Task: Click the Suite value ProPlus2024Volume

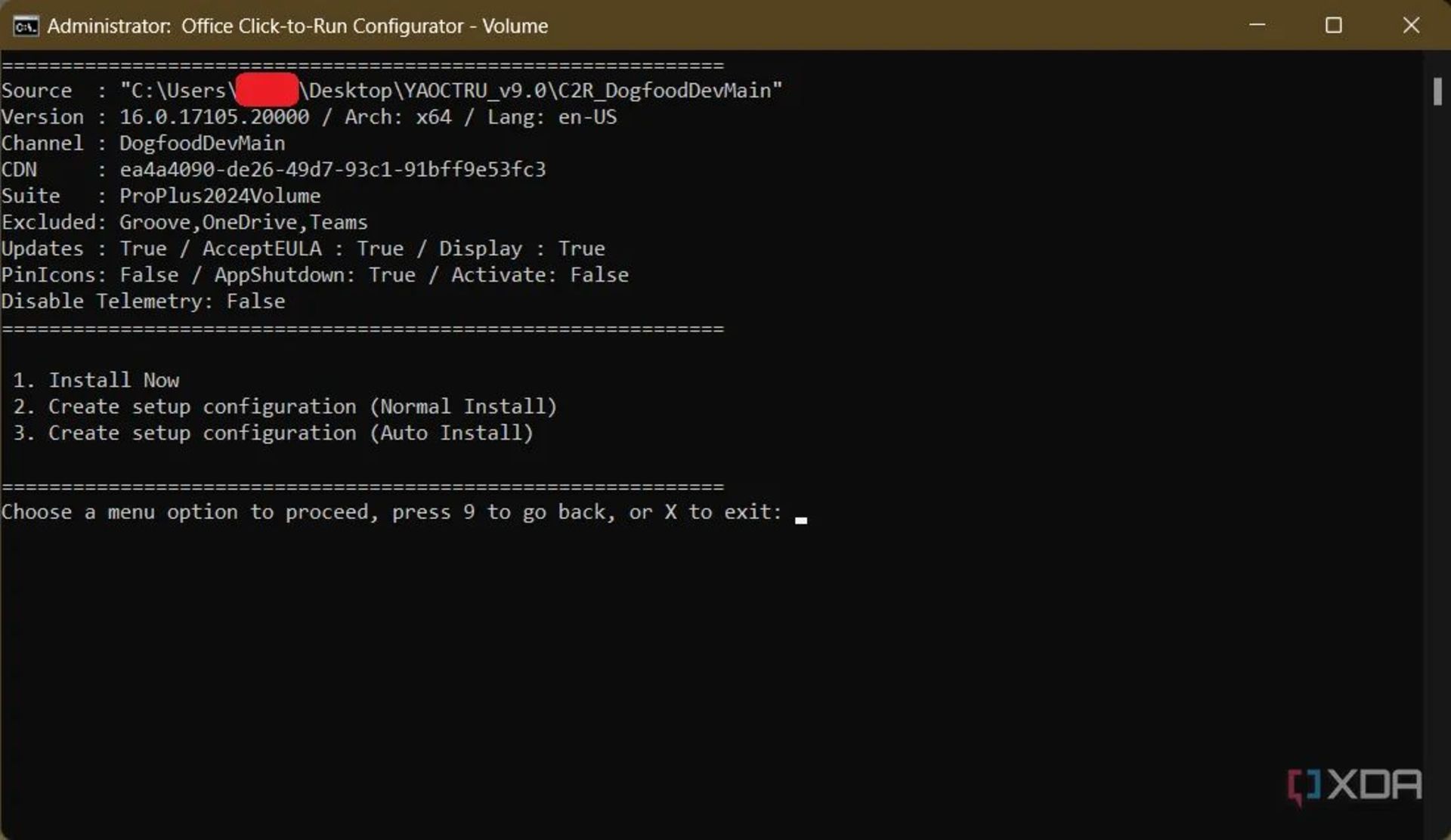Action: point(219,196)
